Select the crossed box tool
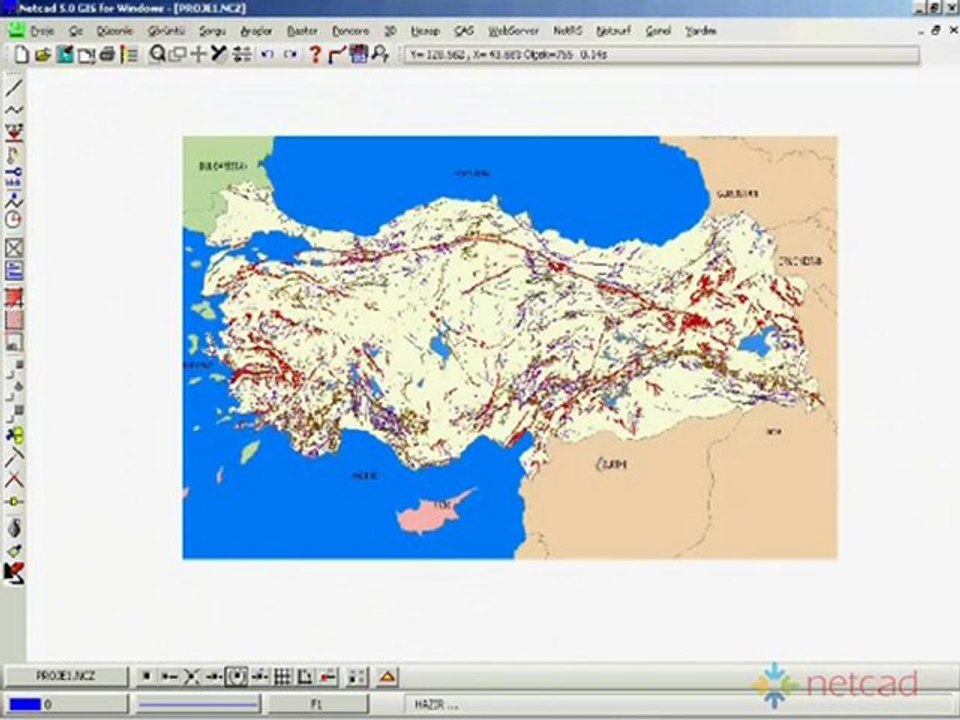960x720 pixels. (14, 247)
